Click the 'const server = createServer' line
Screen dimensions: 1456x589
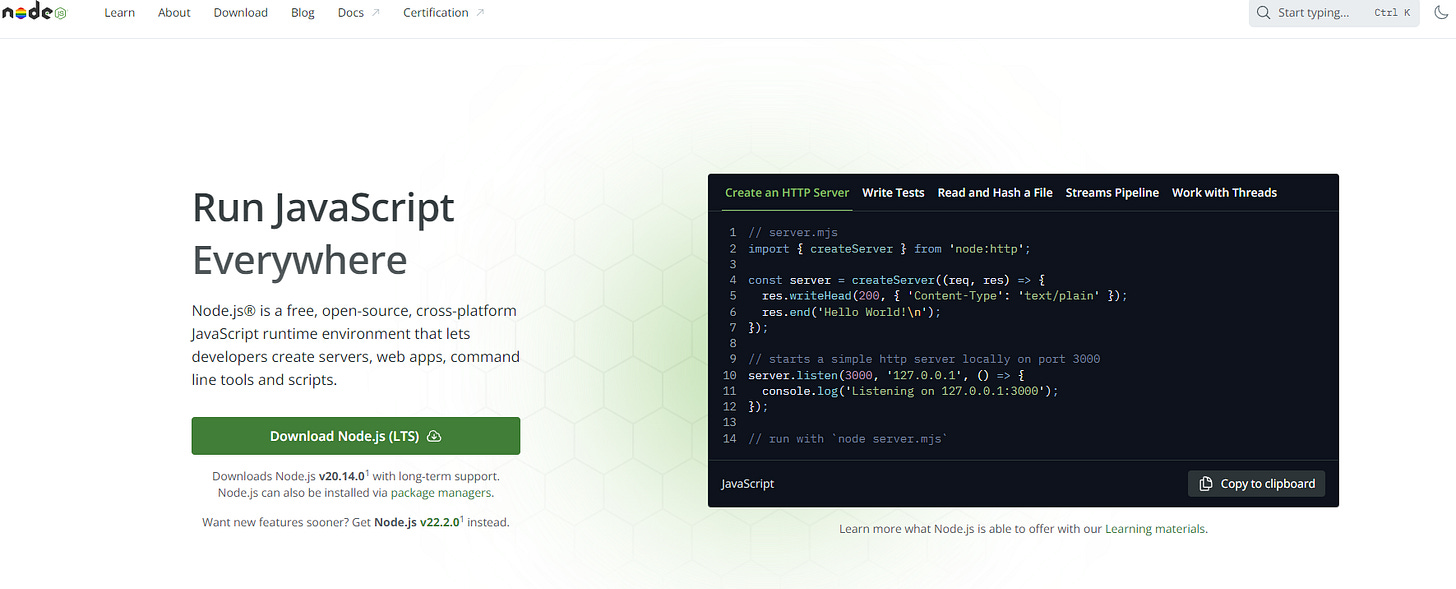pyautogui.click(x=896, y=280)
